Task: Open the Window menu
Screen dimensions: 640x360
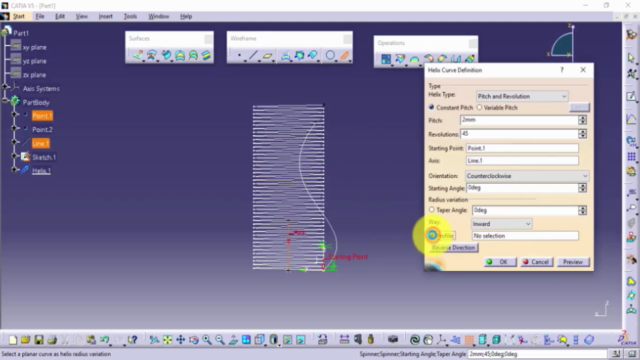Action: 158,16
